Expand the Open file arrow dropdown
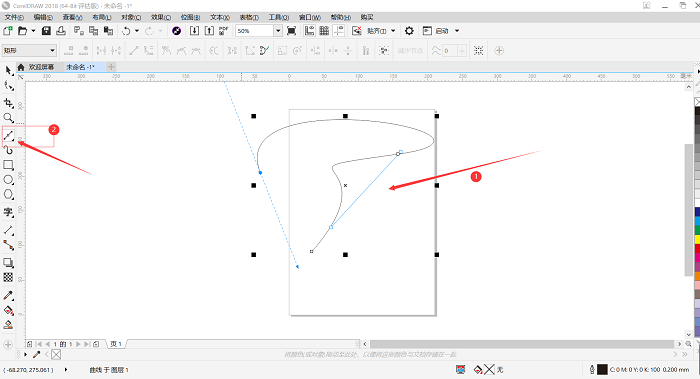 pos(33,31)
